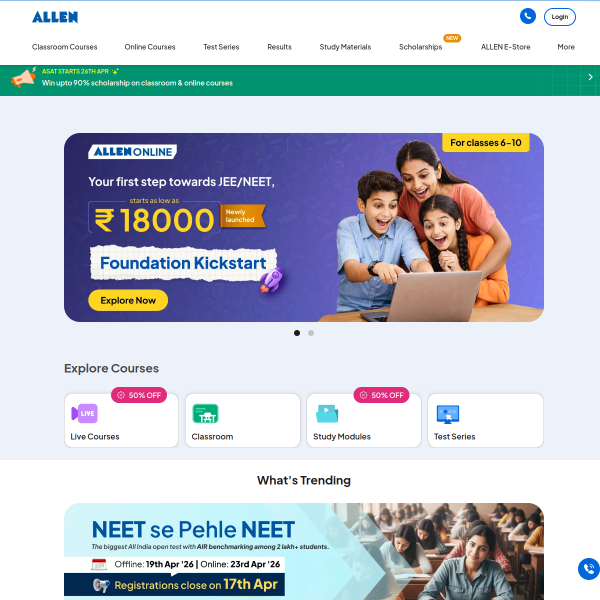Image resolution: width=600 pixels, height=600 pixels.
Task: Click the Live Courses video camera icon
Action: 85,413
